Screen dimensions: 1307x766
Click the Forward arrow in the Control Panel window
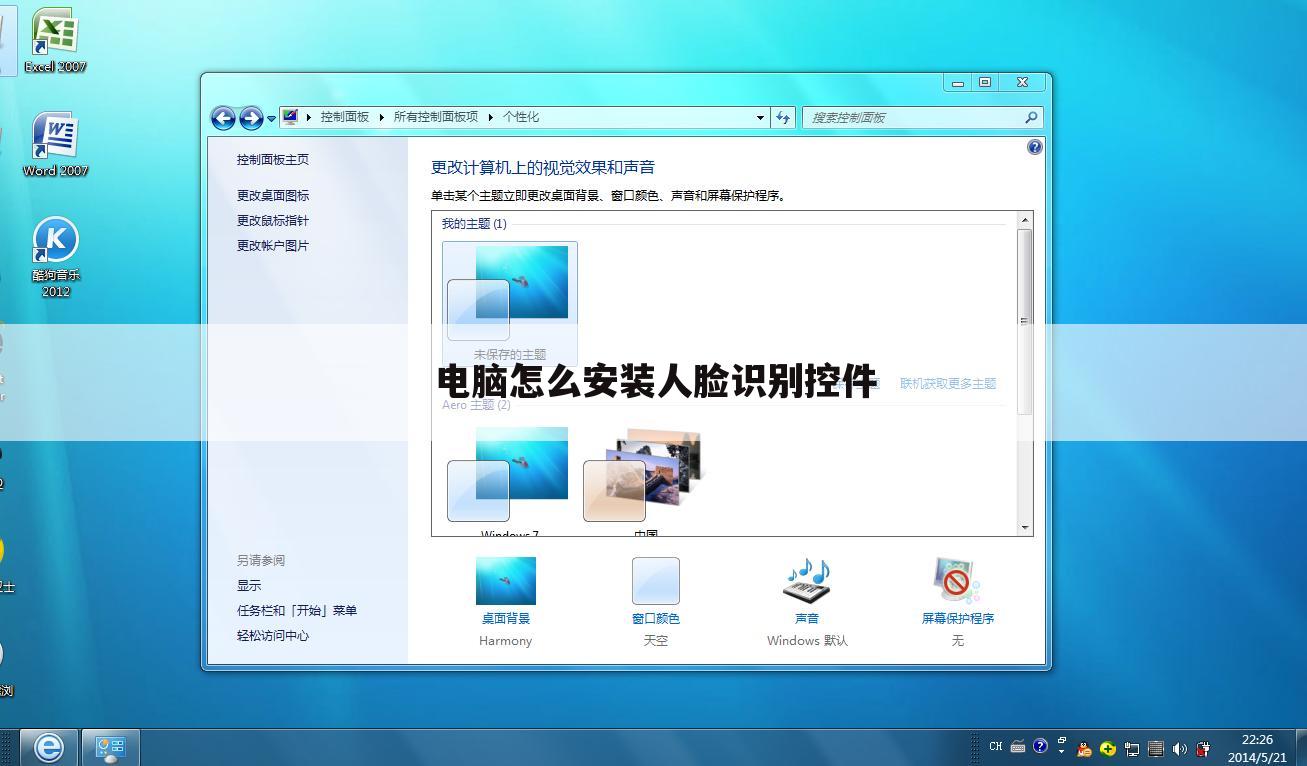click(x=251, y=118)
